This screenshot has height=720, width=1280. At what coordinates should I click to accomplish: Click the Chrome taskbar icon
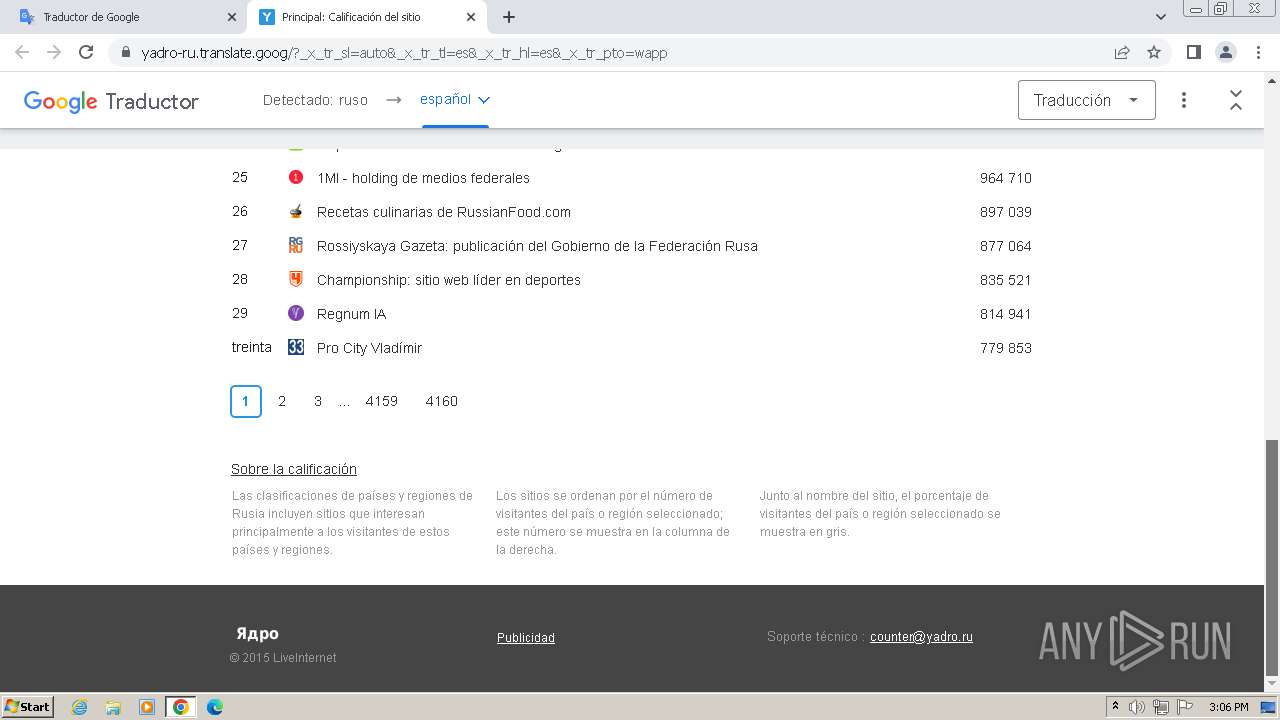(181, 707)
